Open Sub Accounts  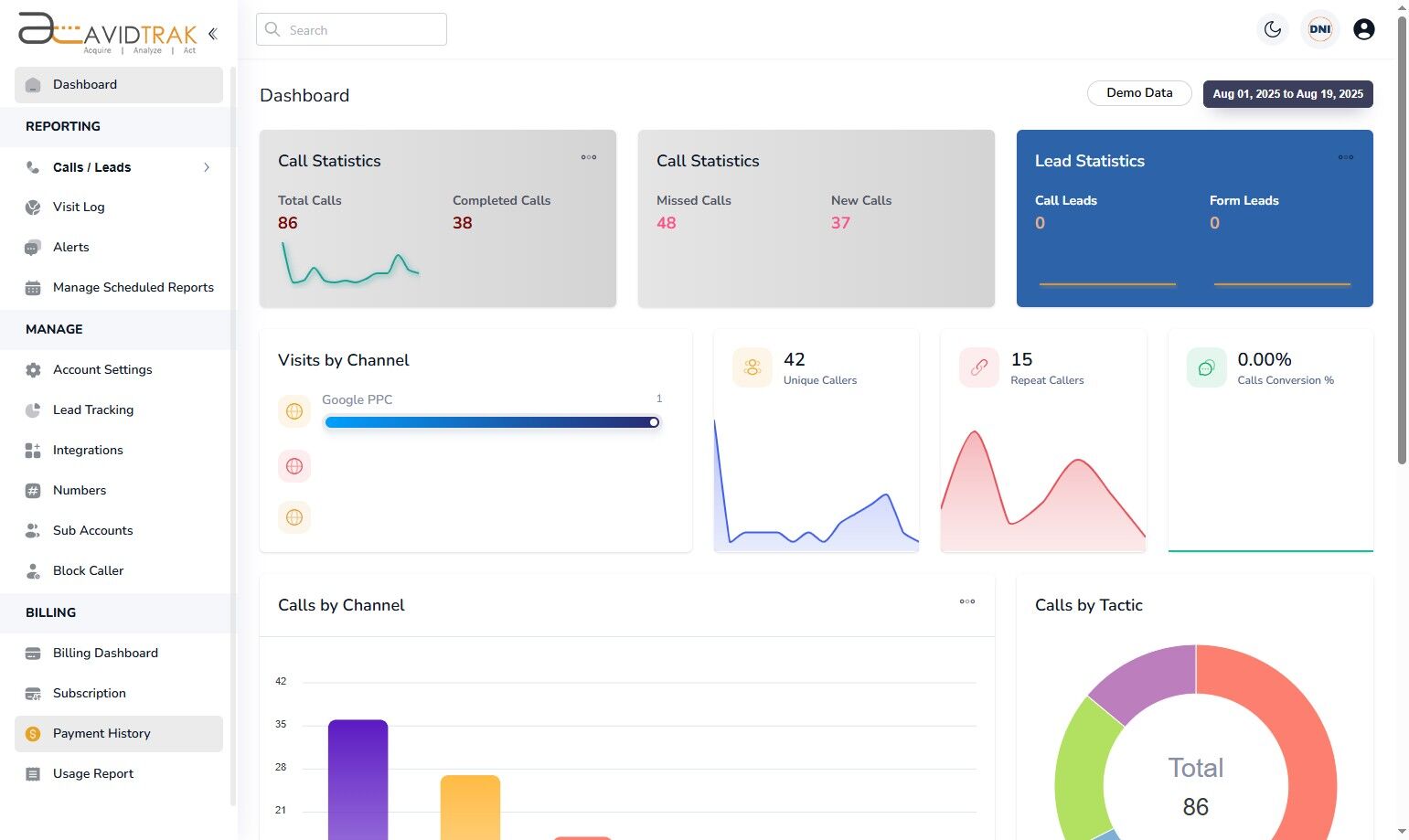pos(119,530)
